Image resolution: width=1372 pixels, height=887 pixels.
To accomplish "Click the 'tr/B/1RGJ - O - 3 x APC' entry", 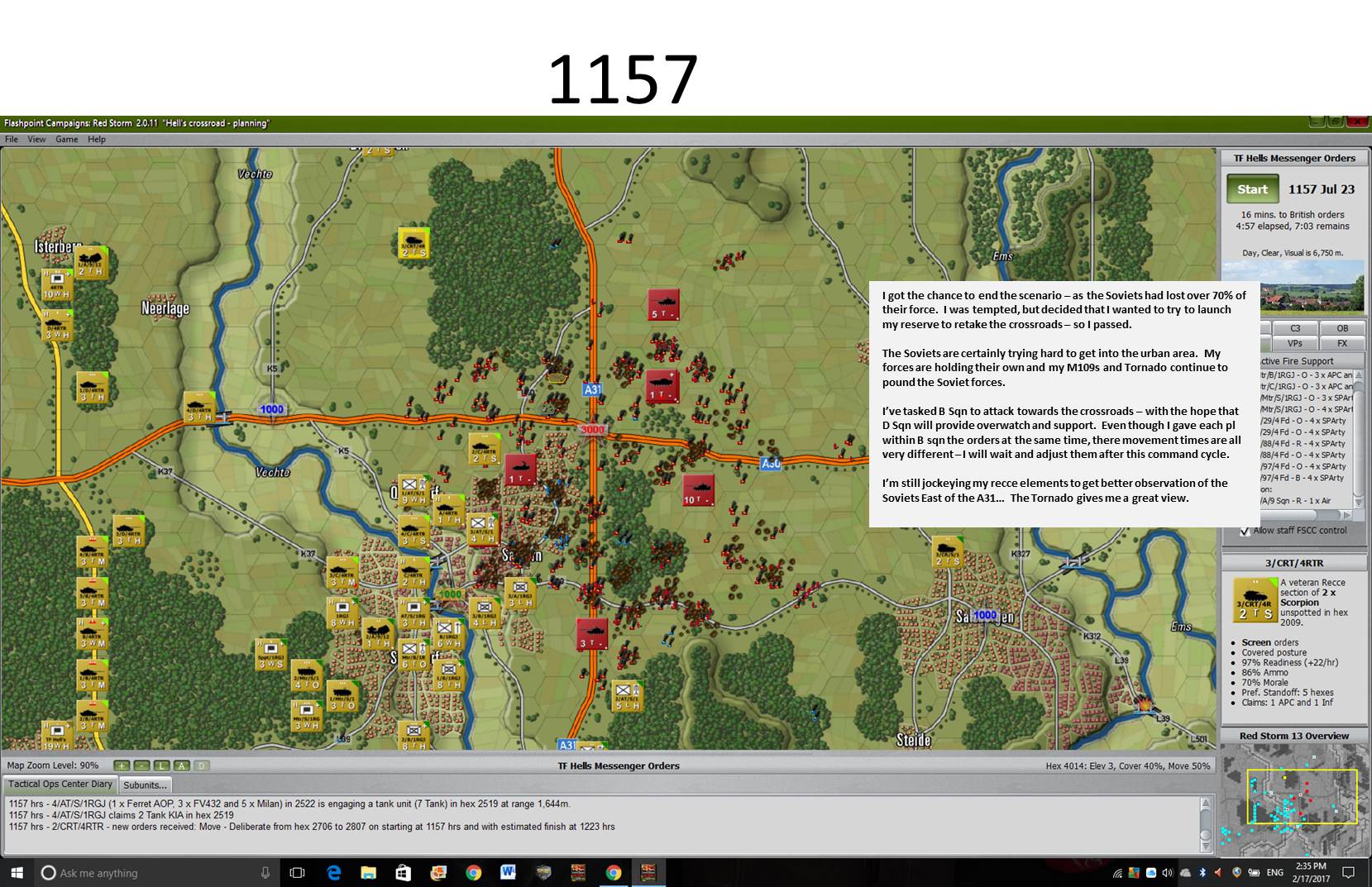I will (1306, 374).
